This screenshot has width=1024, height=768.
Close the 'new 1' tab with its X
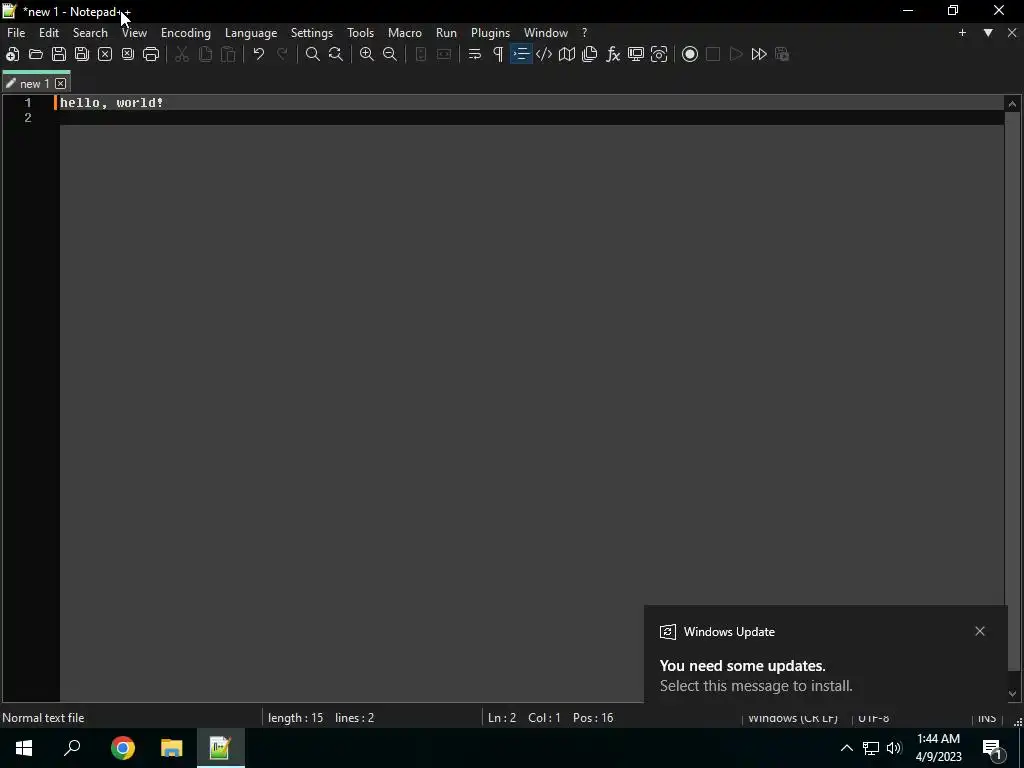pos(61,84)
